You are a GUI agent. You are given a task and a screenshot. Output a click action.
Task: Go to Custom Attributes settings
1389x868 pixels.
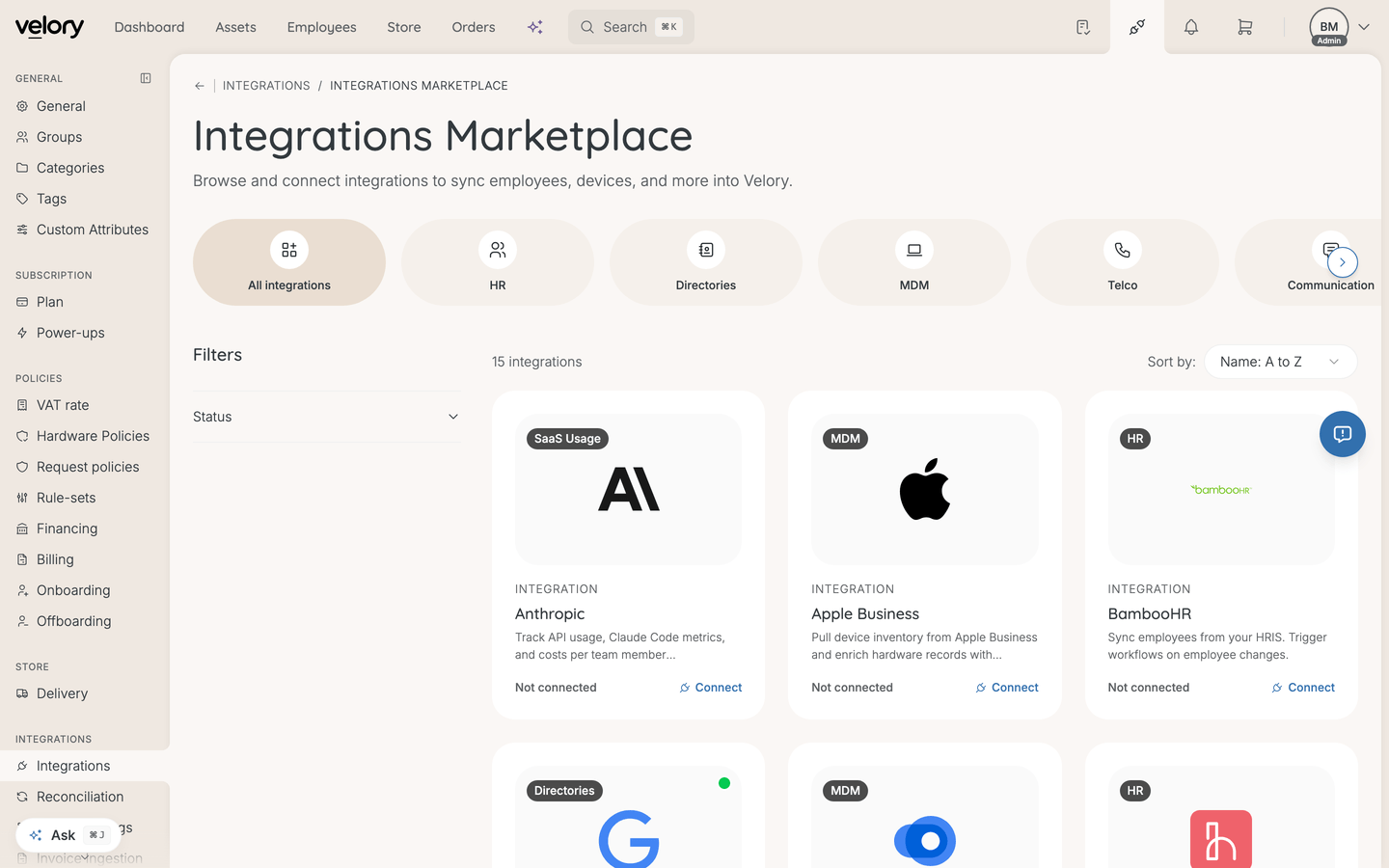click(85, 230)
